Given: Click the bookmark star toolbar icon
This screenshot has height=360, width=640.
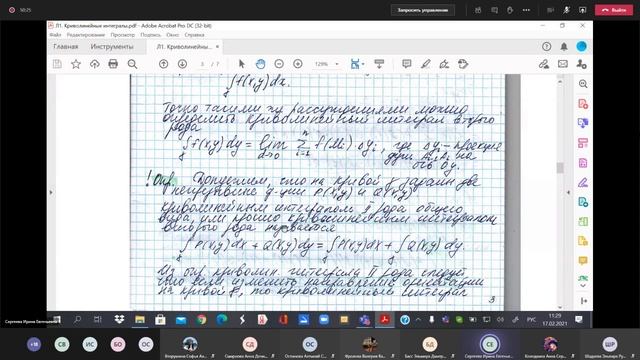Looking at the screenshot, I should click(76, 64).
